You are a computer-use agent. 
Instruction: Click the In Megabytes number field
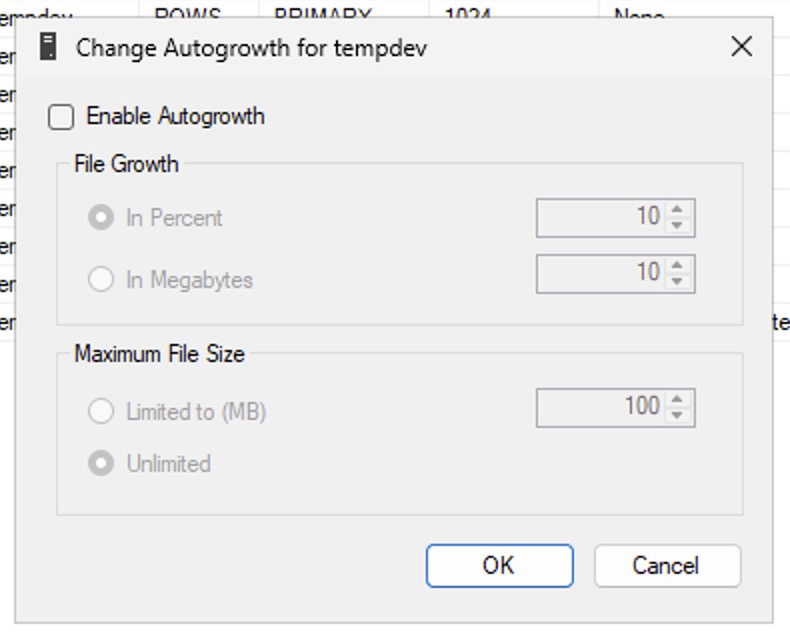[x=600, y=274]
